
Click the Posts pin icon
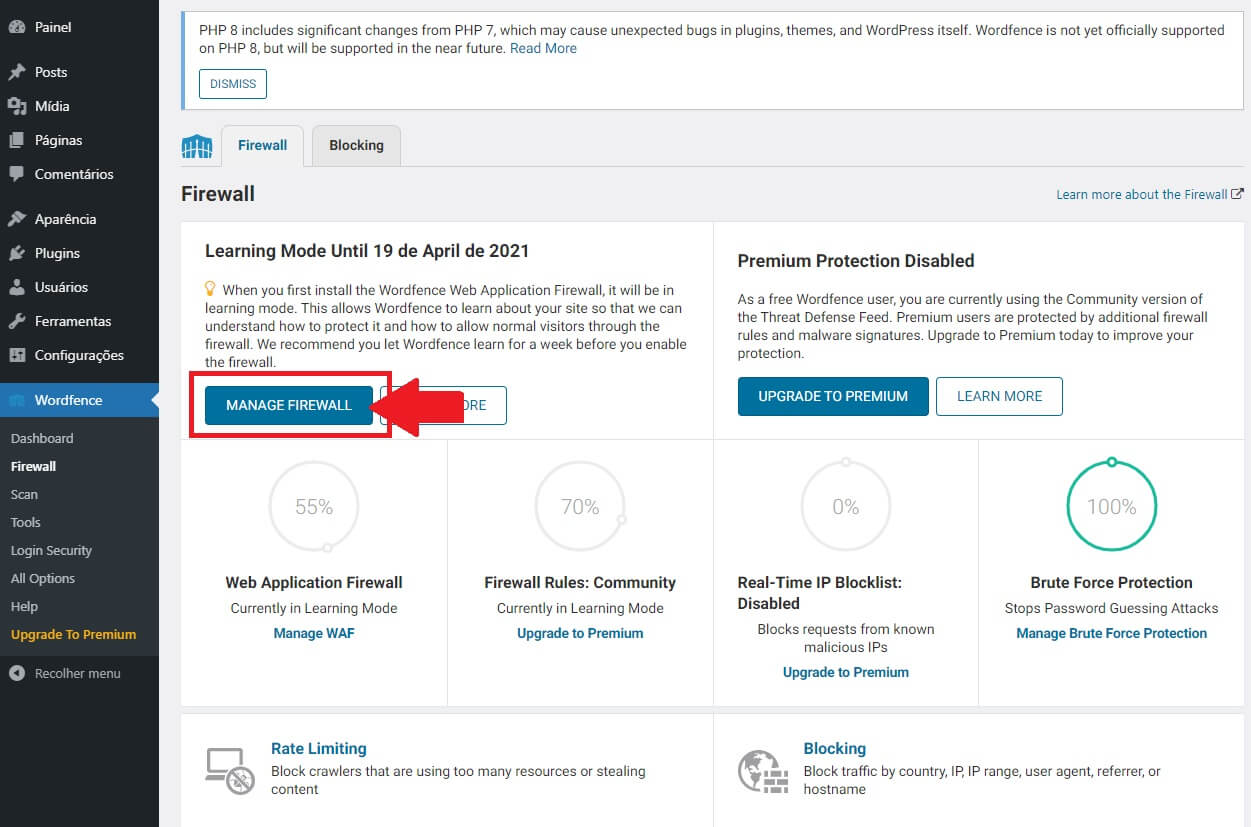pyautogui.click(x=16, y=72)
